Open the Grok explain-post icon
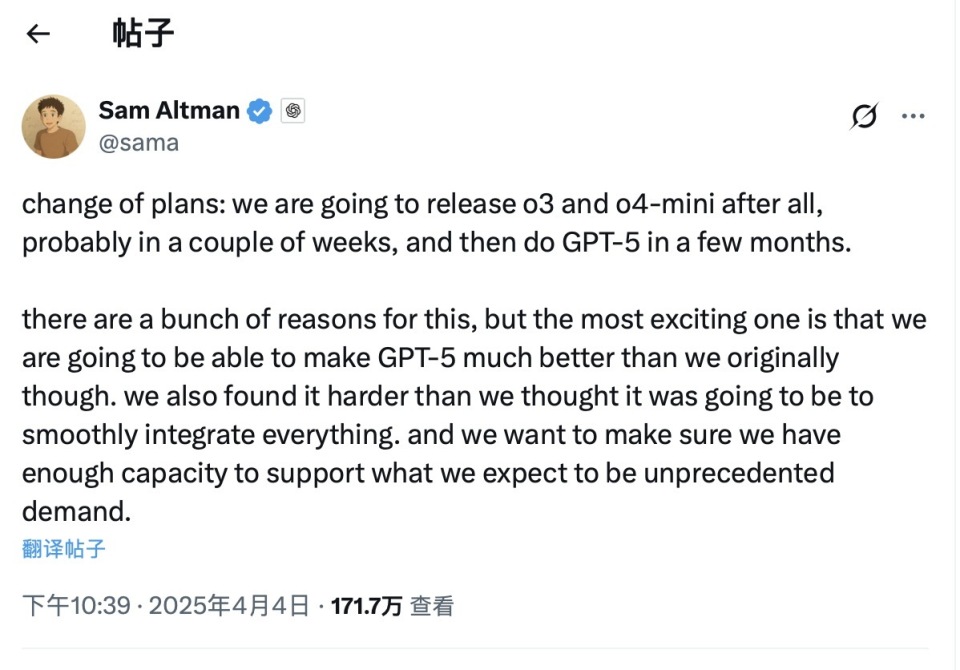The height and width of the screenshot is (670, 960). tap(864, 116)
